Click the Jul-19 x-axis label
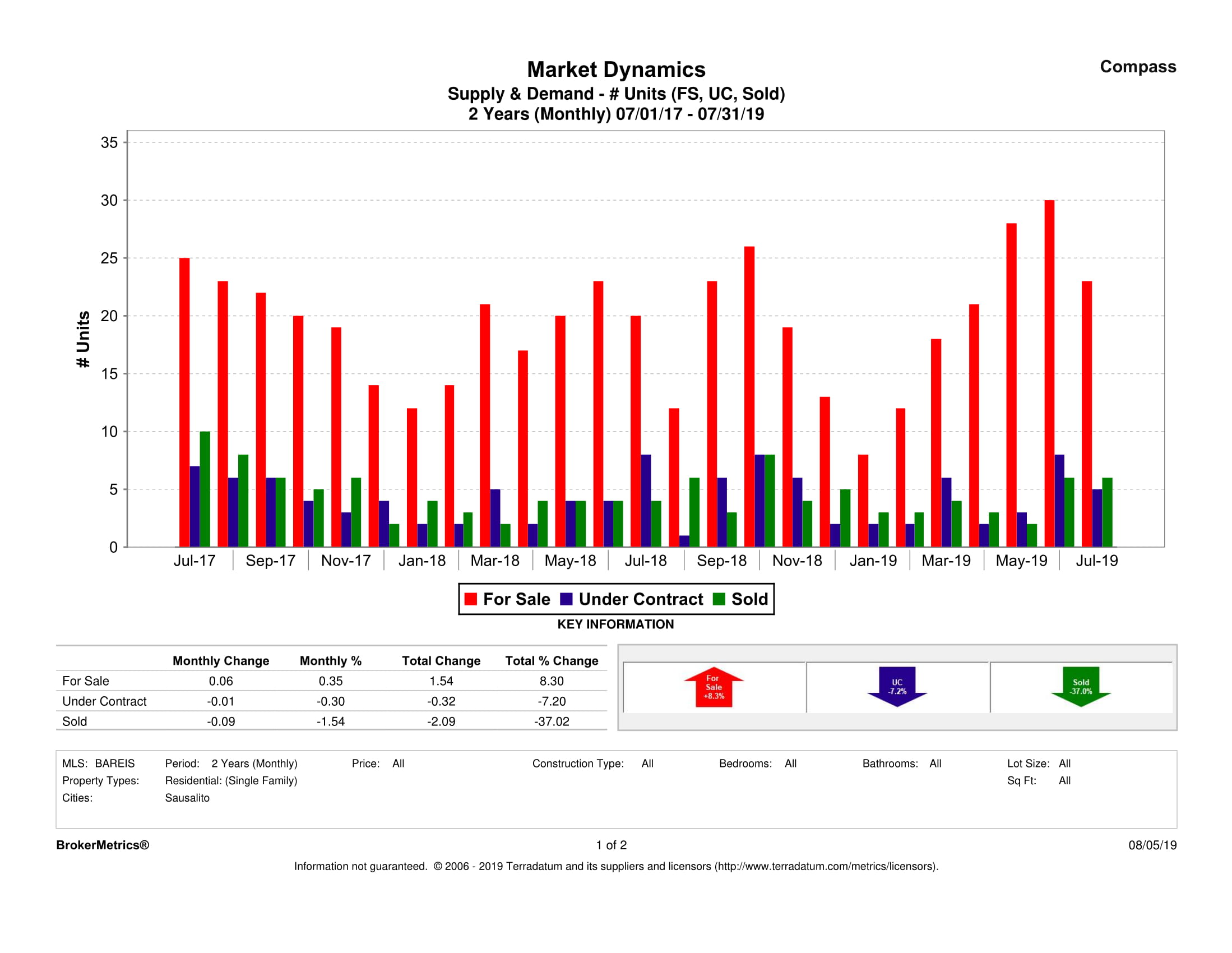Viewport: 1232px width, 953px height. (x=1096, y=561)
